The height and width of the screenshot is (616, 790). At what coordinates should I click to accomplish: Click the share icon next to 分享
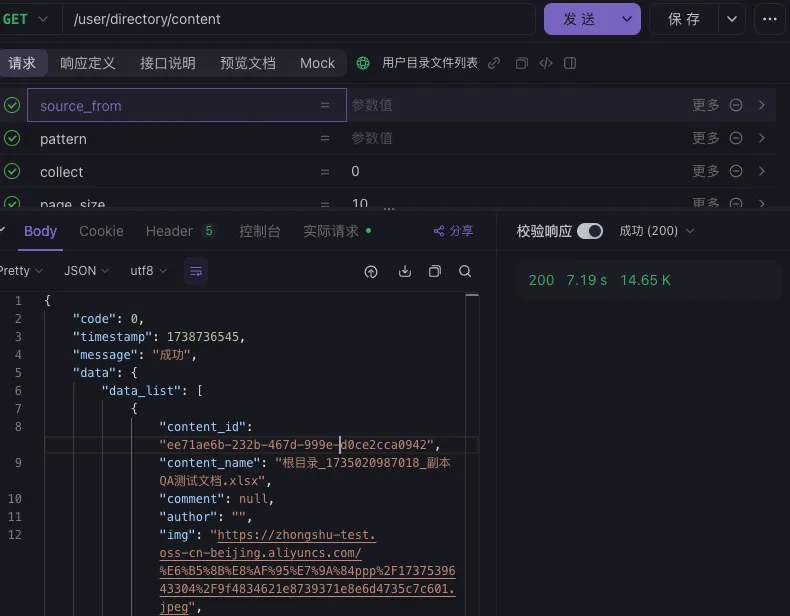coord(439,231)
